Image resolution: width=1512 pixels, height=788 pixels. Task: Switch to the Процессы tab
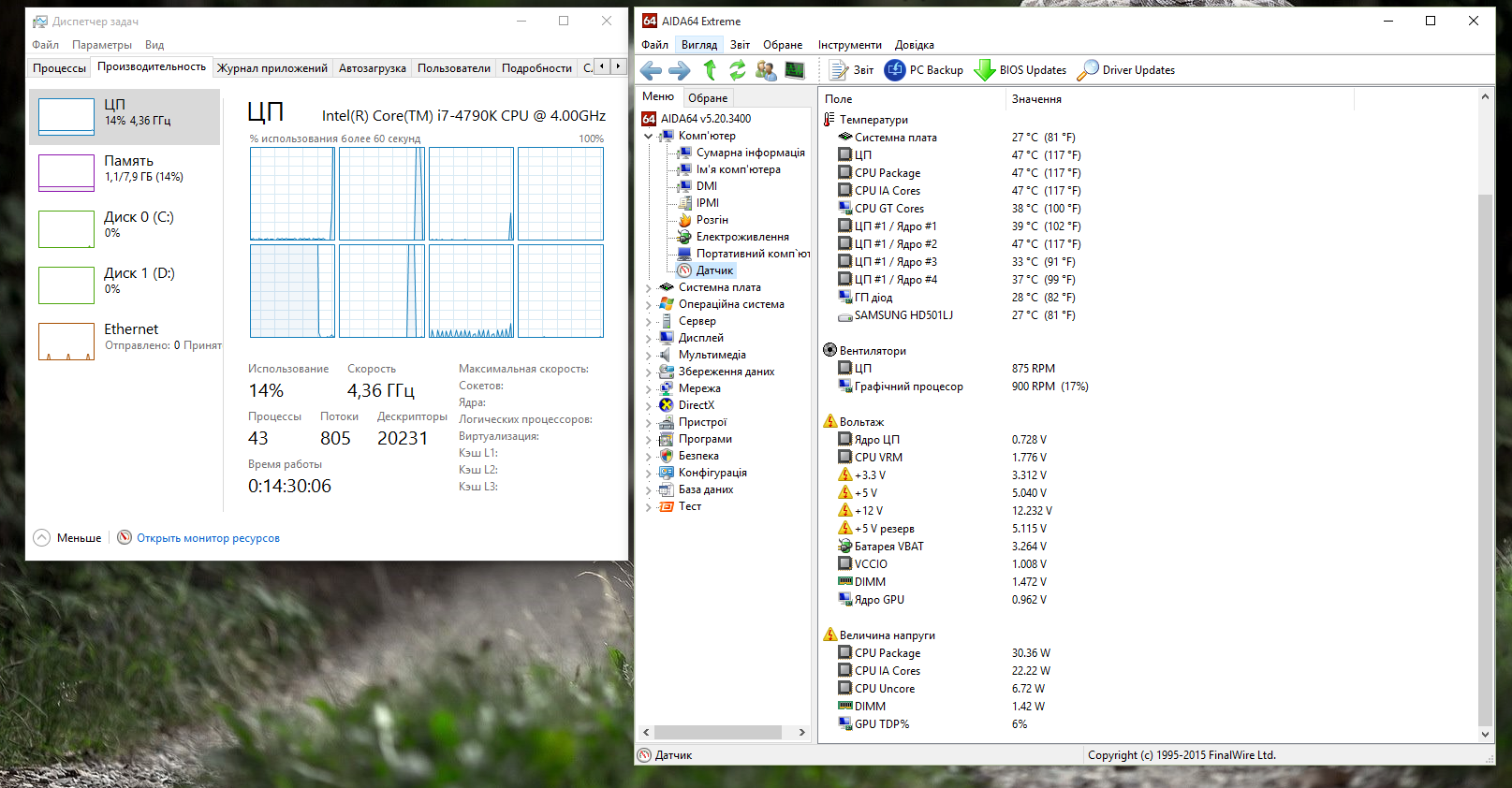click(x=59, y=68)
